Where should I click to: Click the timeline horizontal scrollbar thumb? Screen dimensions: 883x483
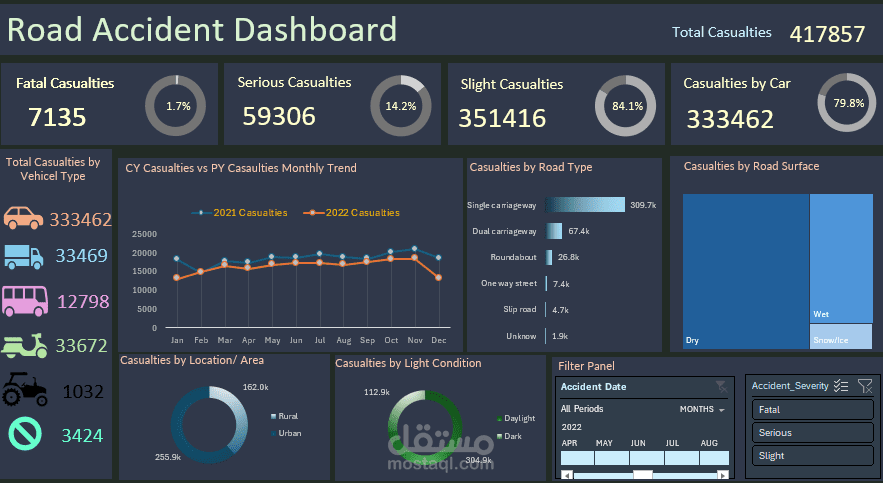[643, 475]
